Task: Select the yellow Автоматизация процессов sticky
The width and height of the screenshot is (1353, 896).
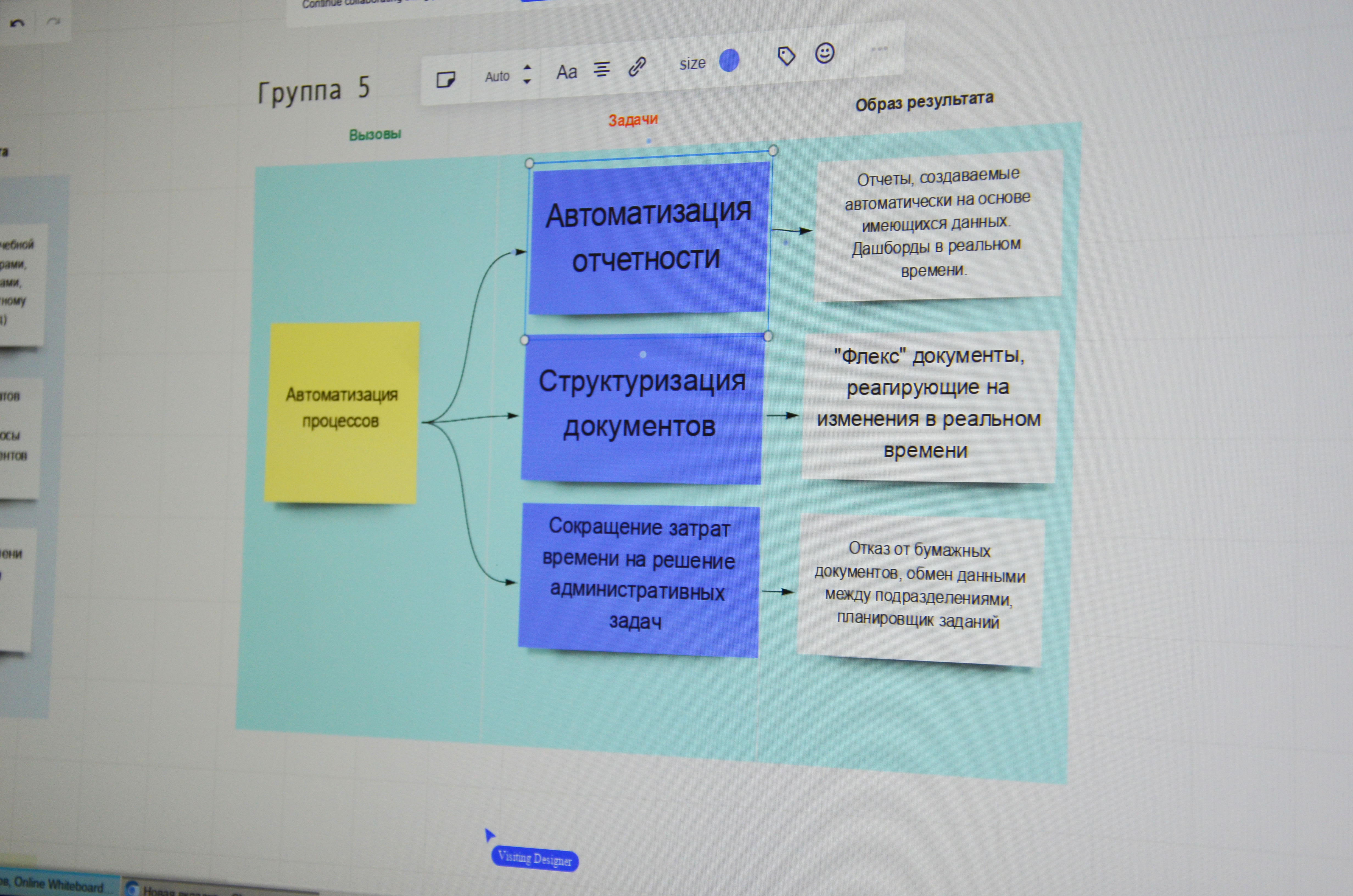Action: coord(342,413)
